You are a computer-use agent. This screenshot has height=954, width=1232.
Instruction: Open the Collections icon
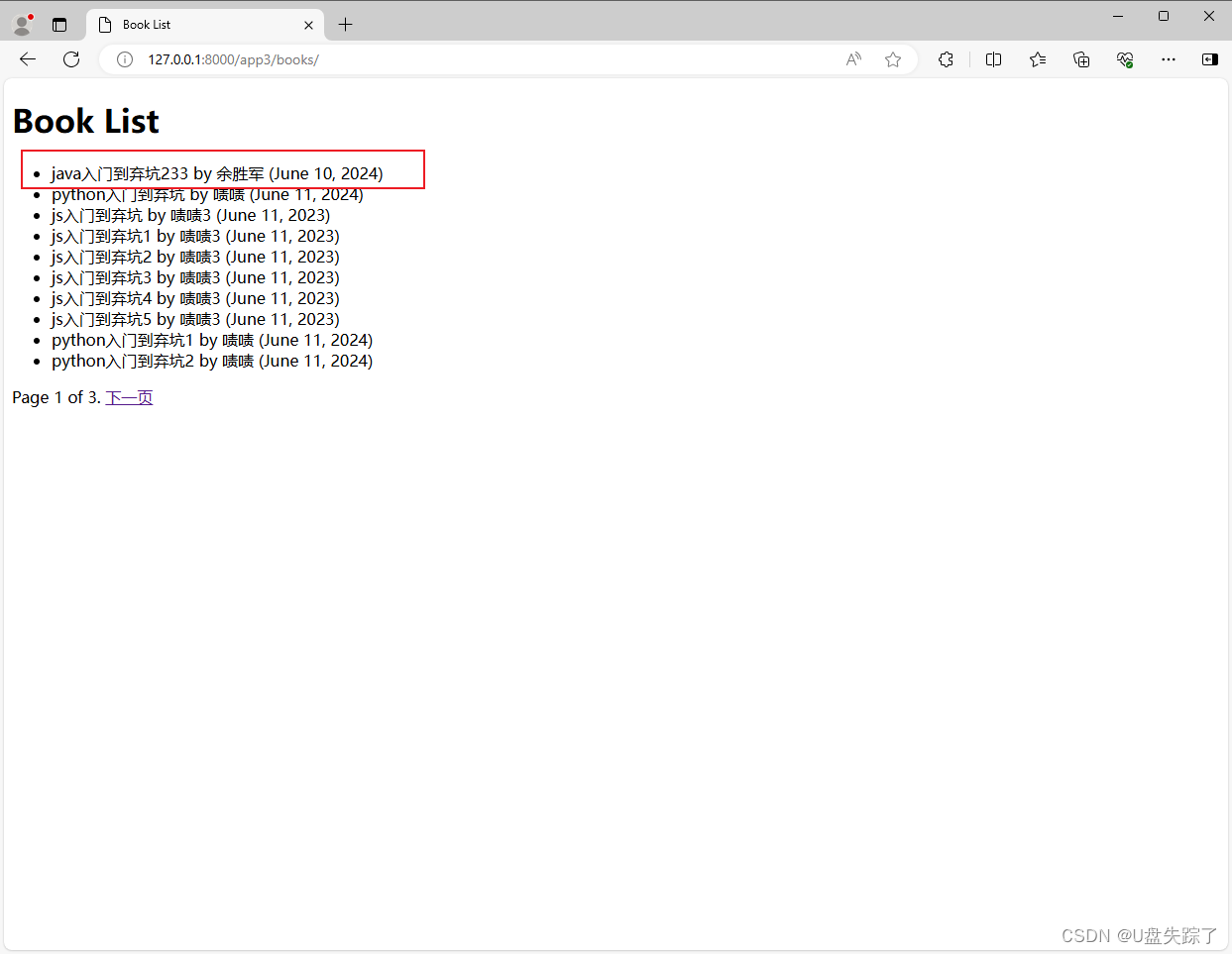click(1081, 59)
